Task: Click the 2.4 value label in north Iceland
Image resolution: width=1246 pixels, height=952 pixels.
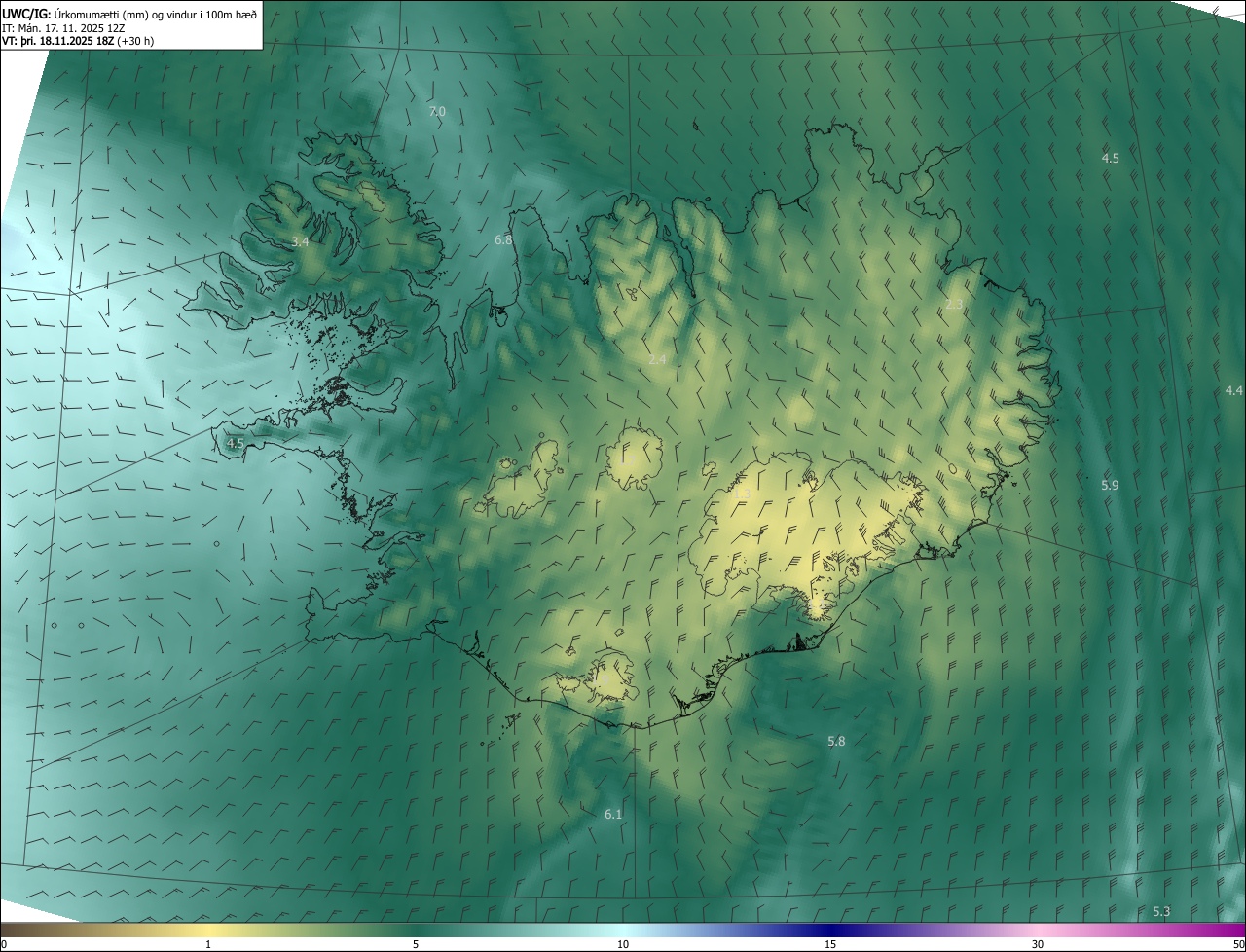Action: (x=657, y=360)
